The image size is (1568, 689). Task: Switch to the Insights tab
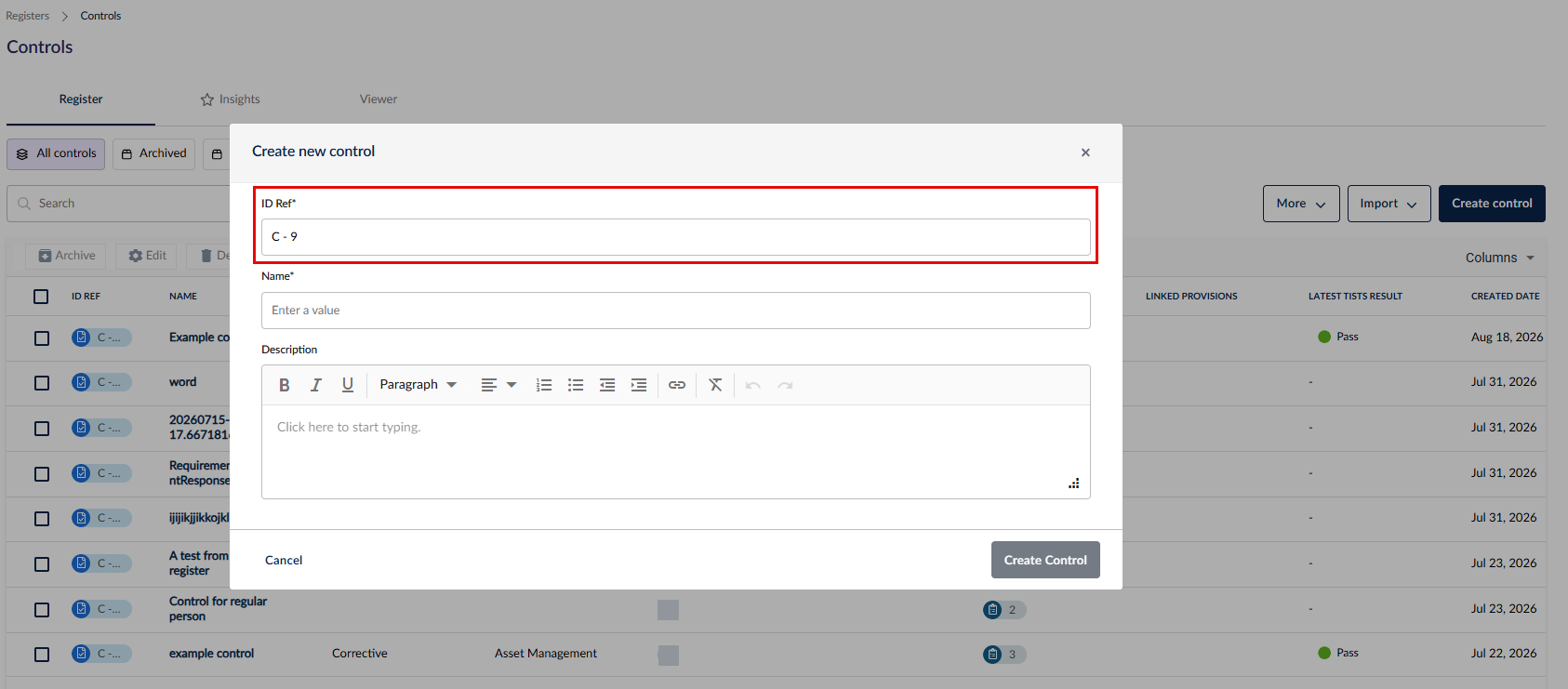230,99
